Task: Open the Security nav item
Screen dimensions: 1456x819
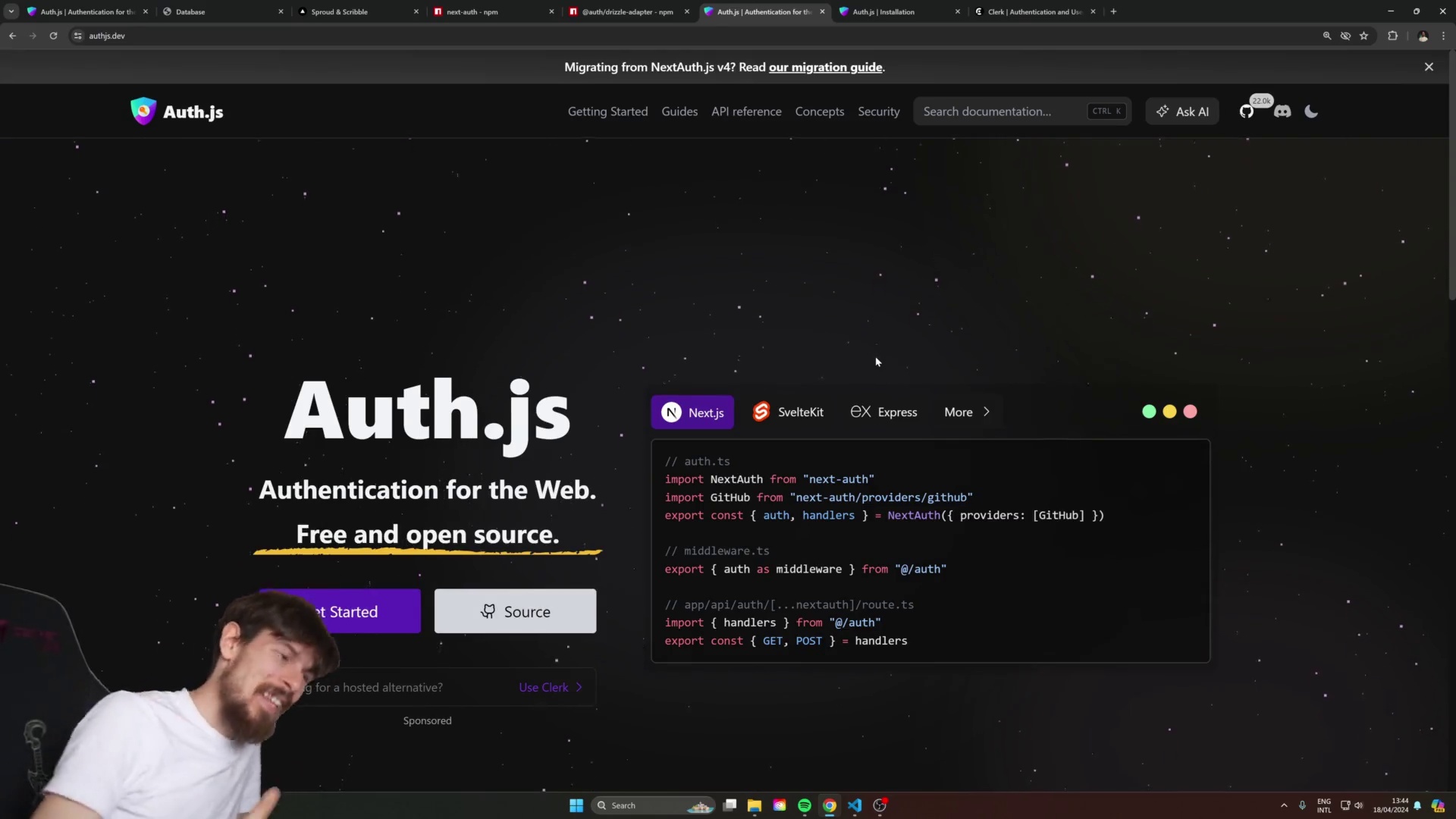Action: tap(878, 111)
